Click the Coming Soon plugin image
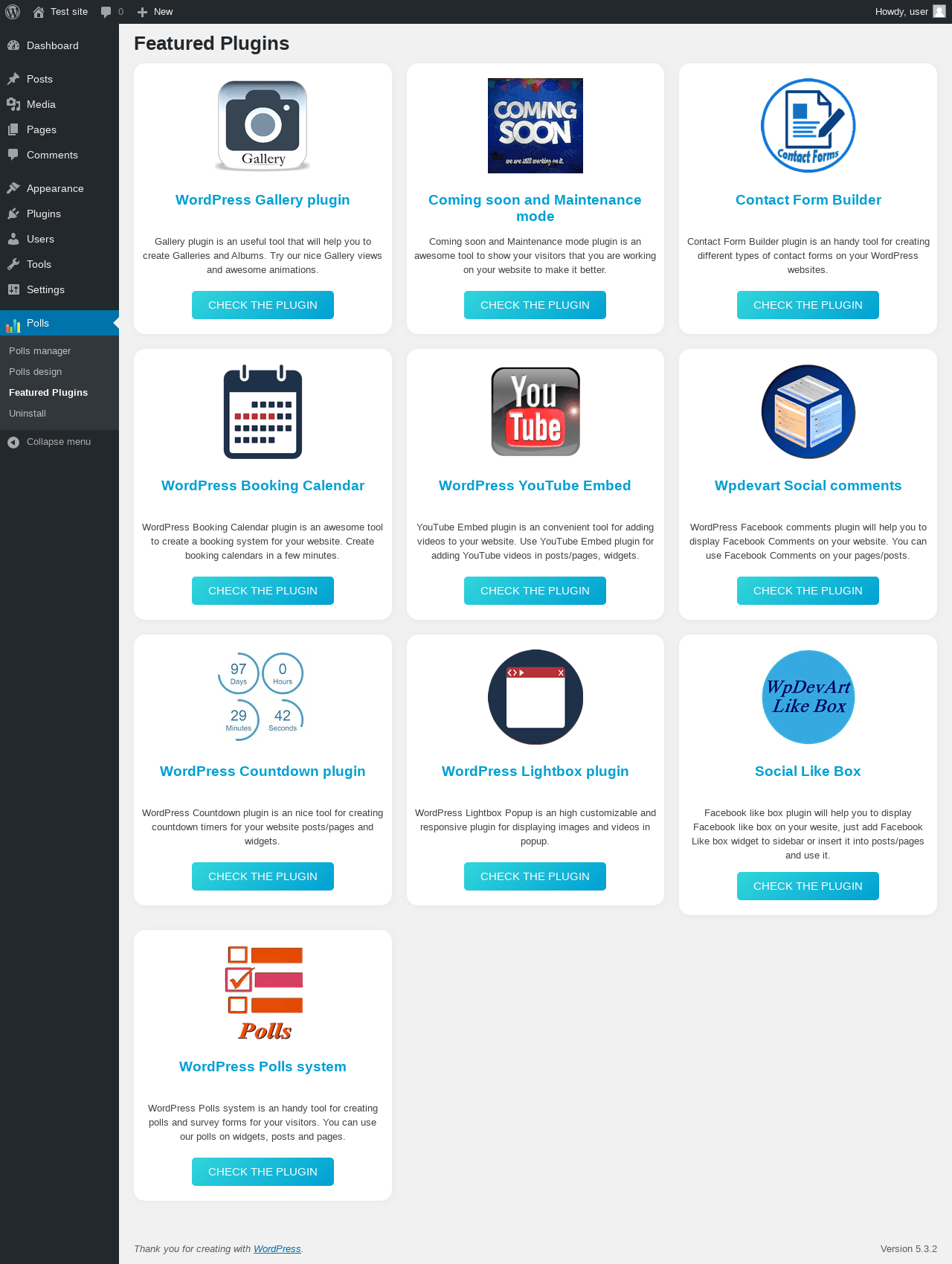The width and height of the screenshot is (952, 1264). 535,126
